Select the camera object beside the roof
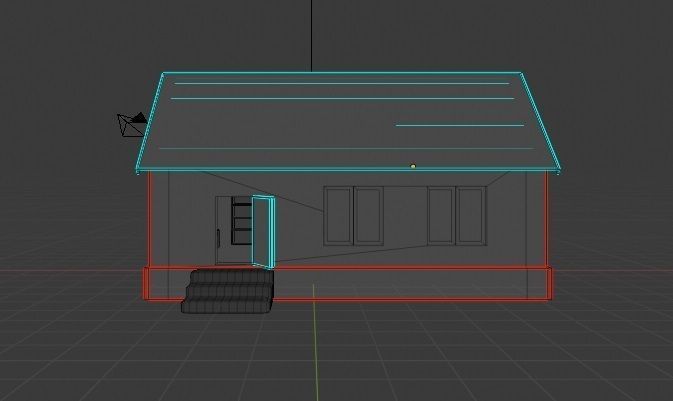Viewport: 673px width, 401px height. point(132,125)
